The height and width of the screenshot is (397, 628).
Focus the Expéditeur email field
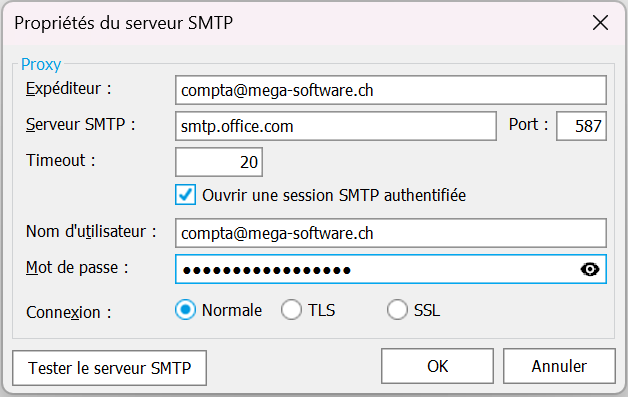coord(391,90)
